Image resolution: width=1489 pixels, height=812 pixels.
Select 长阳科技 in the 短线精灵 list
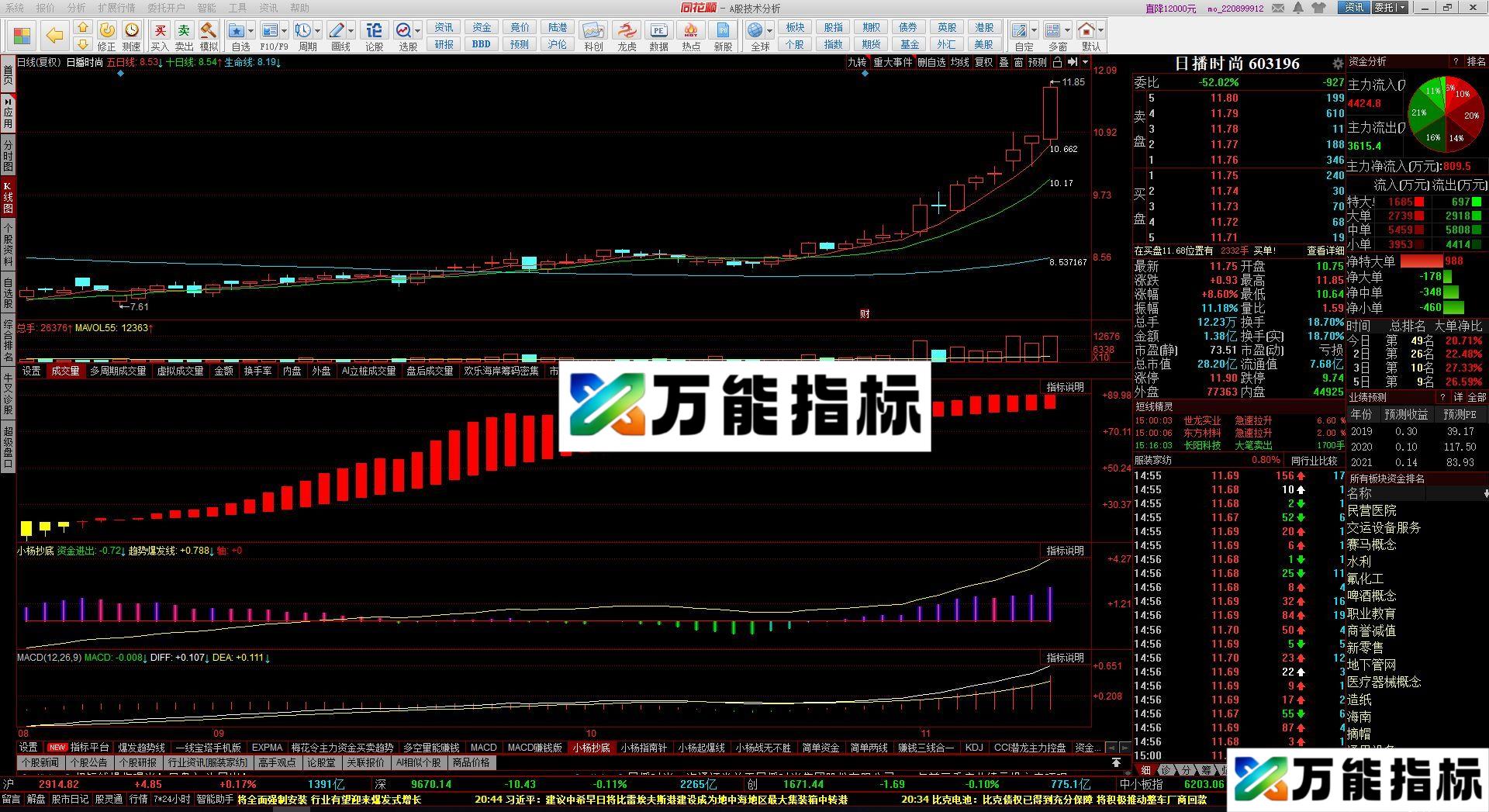1203,446
